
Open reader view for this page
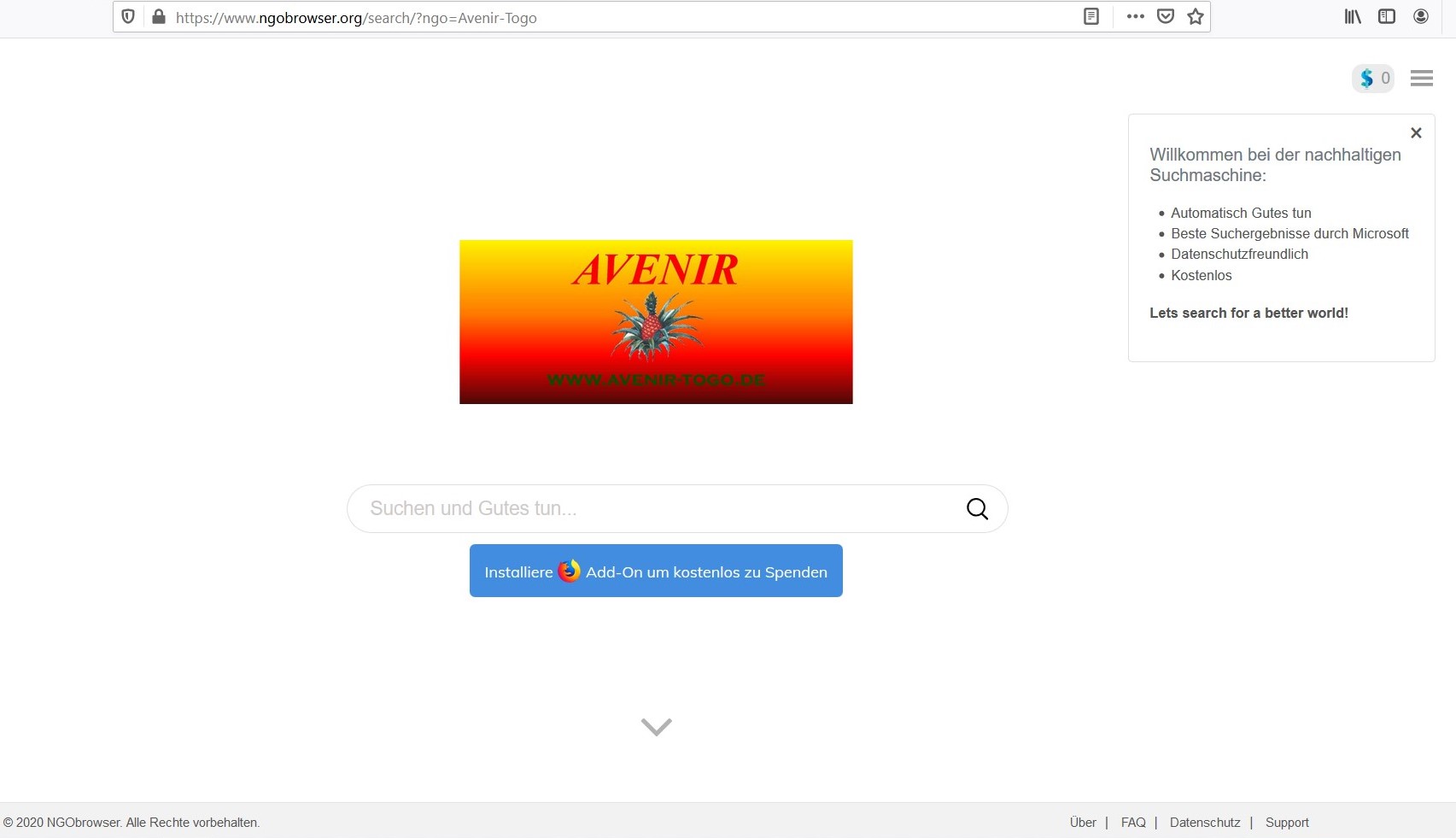[1091, 15]
